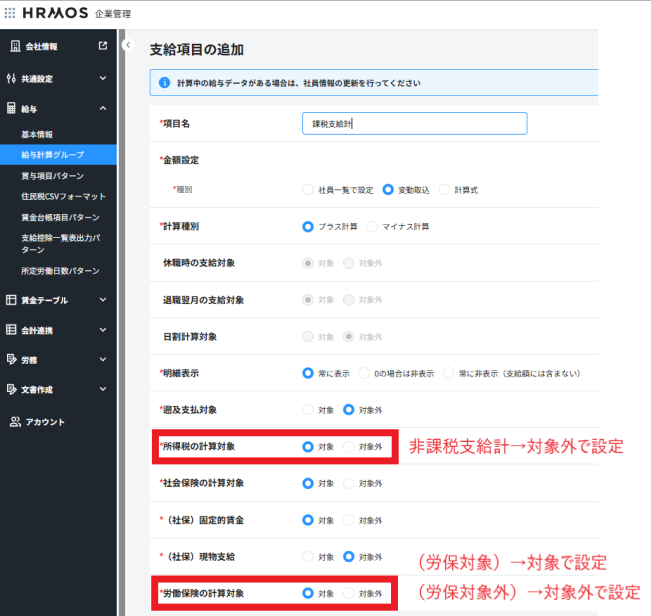Open 基本情報 in sidebar
This screenshot has width=651, height=616.
point(37,134)
